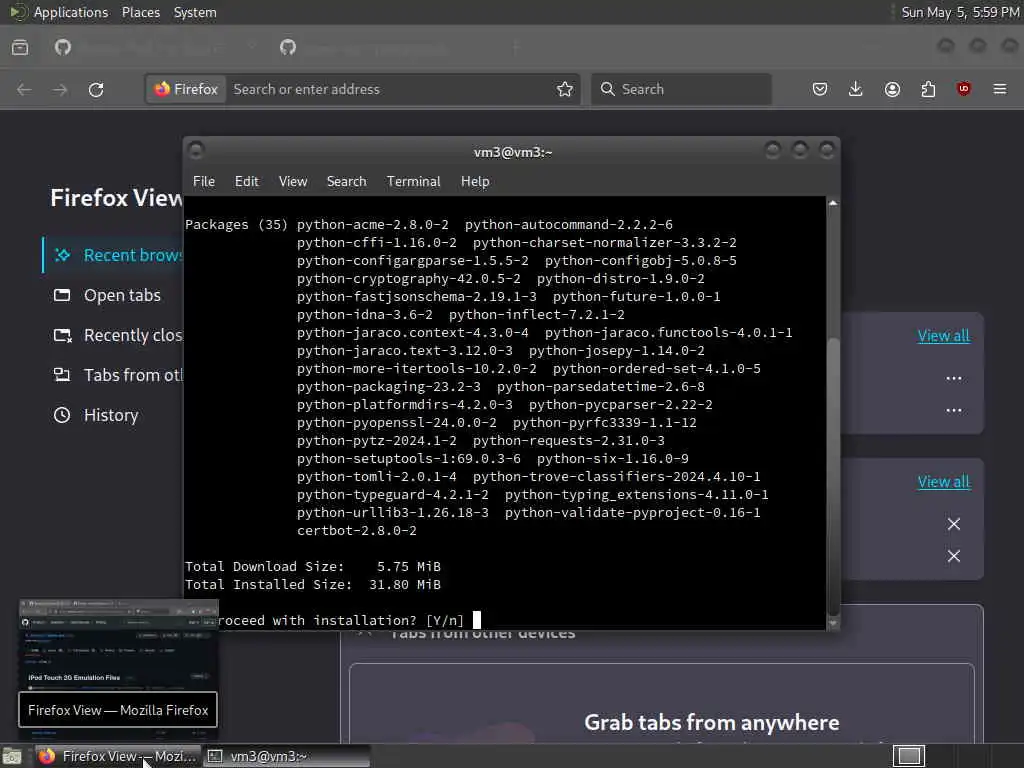
Task: Open Pocket save icon in Firefox
Action: point(820,89)
